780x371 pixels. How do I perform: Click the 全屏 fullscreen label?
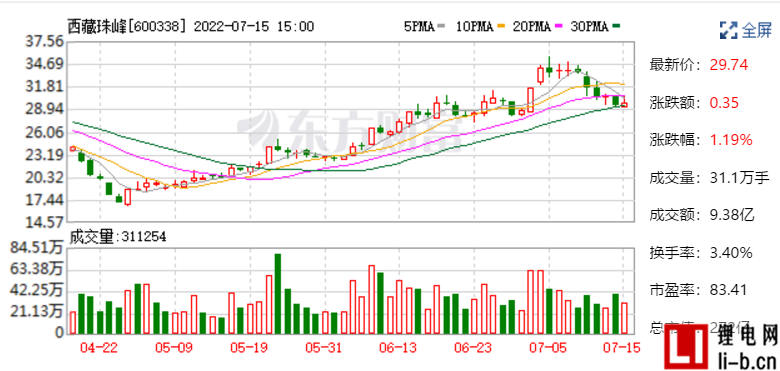[756, 30]
